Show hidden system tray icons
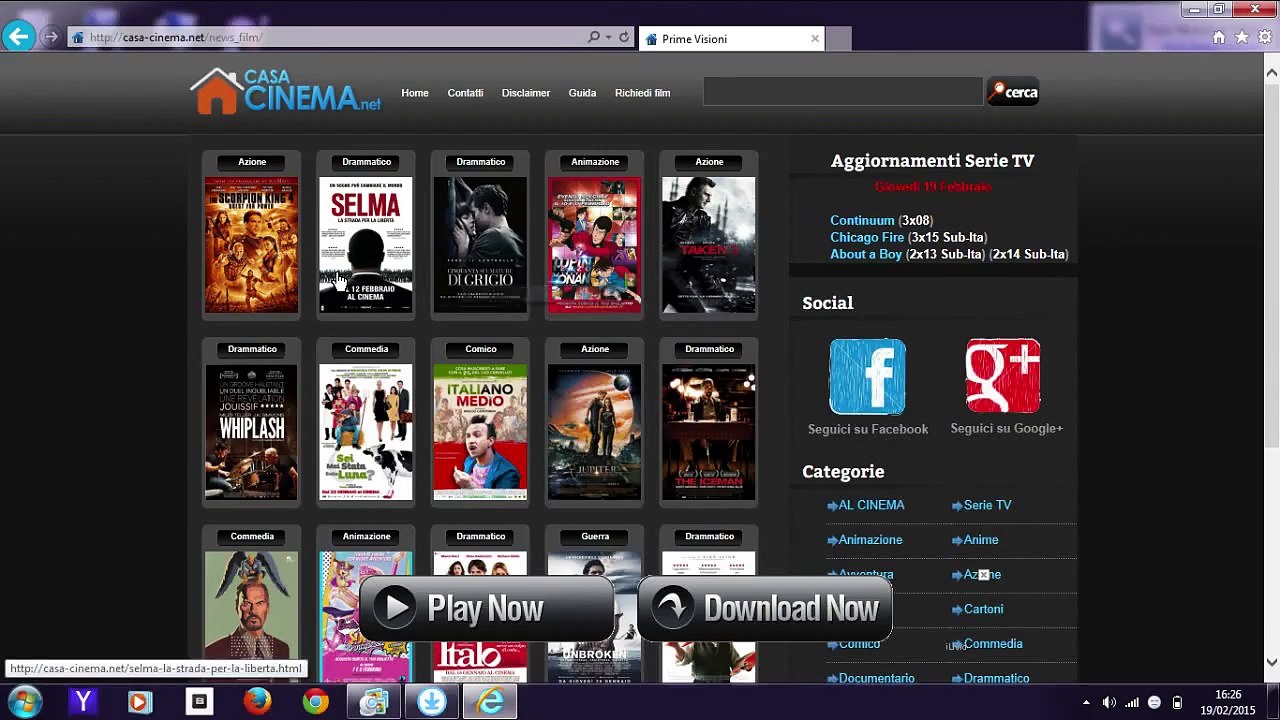This screenshot has width=1280, height=720. pyautogui.click(x=1086, y=702)
